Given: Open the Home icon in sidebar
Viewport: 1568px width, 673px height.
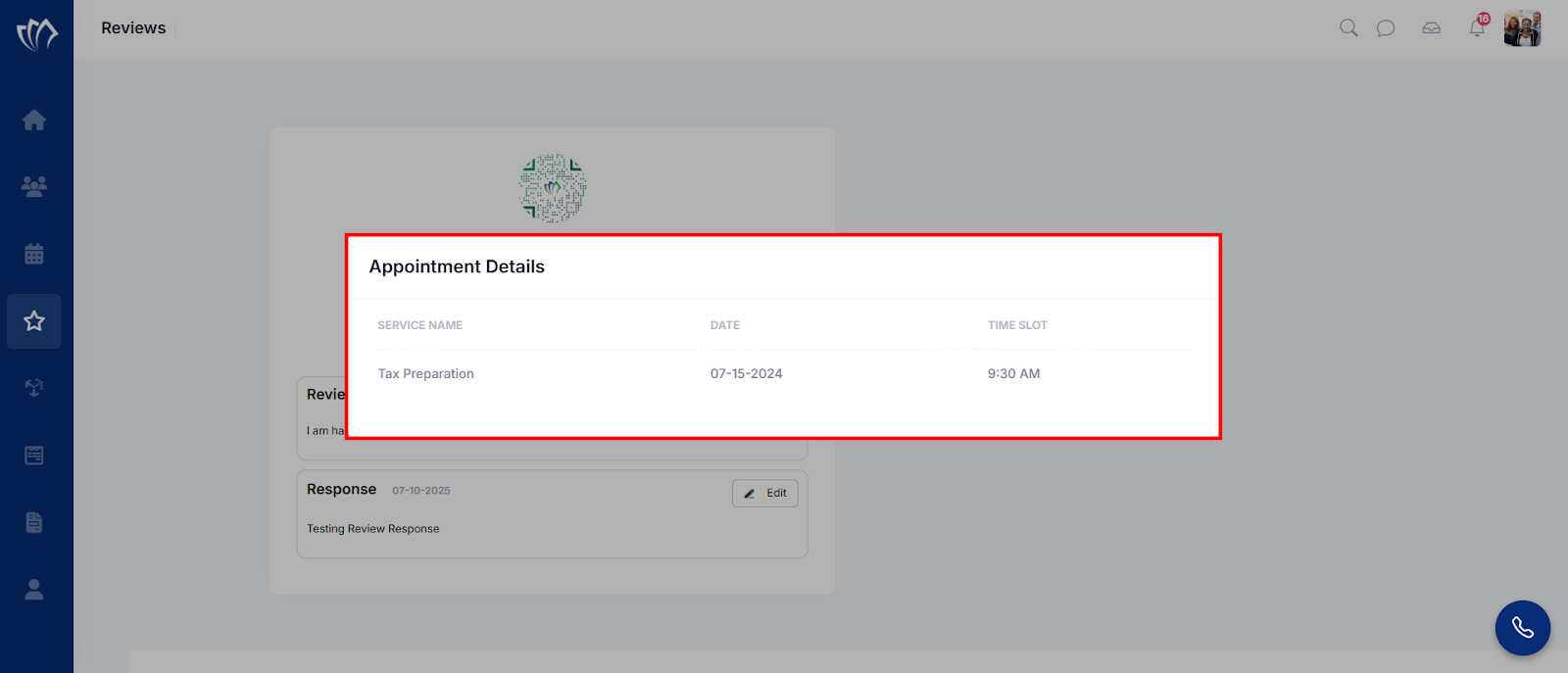Looking at the screenshot, I should point(34,120).
